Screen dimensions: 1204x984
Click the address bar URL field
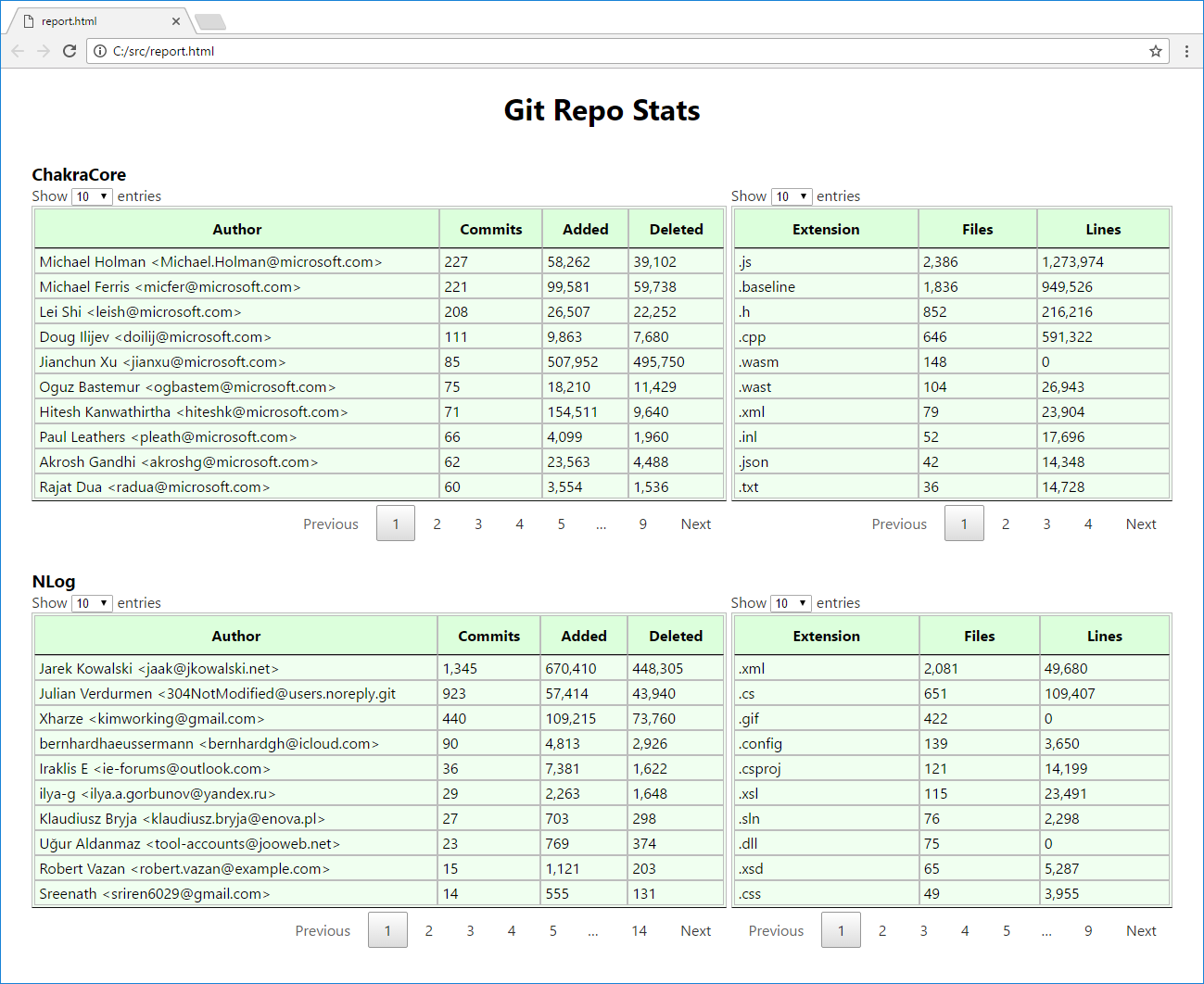(628, 51)
